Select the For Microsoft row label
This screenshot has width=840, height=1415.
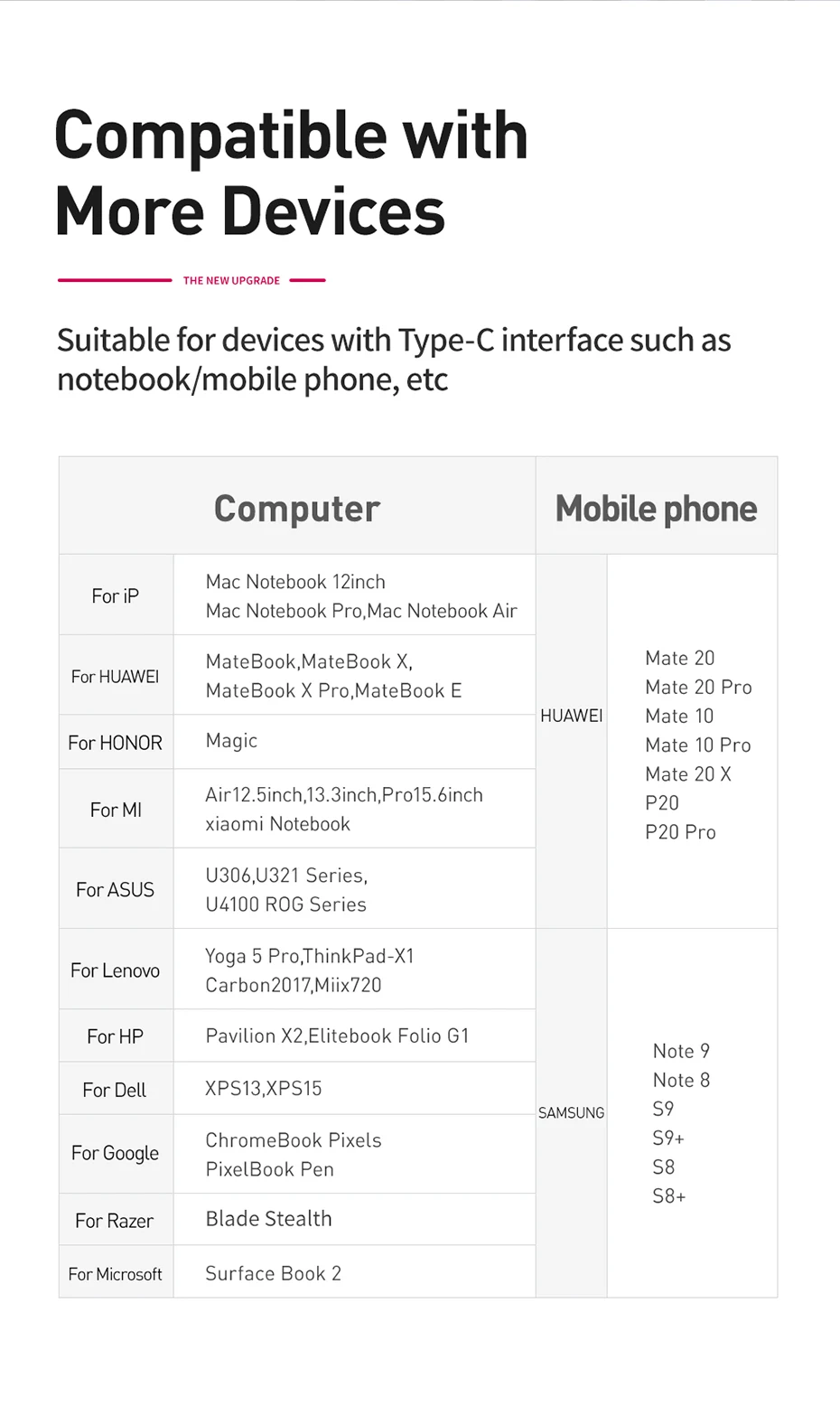(116, 1274)
